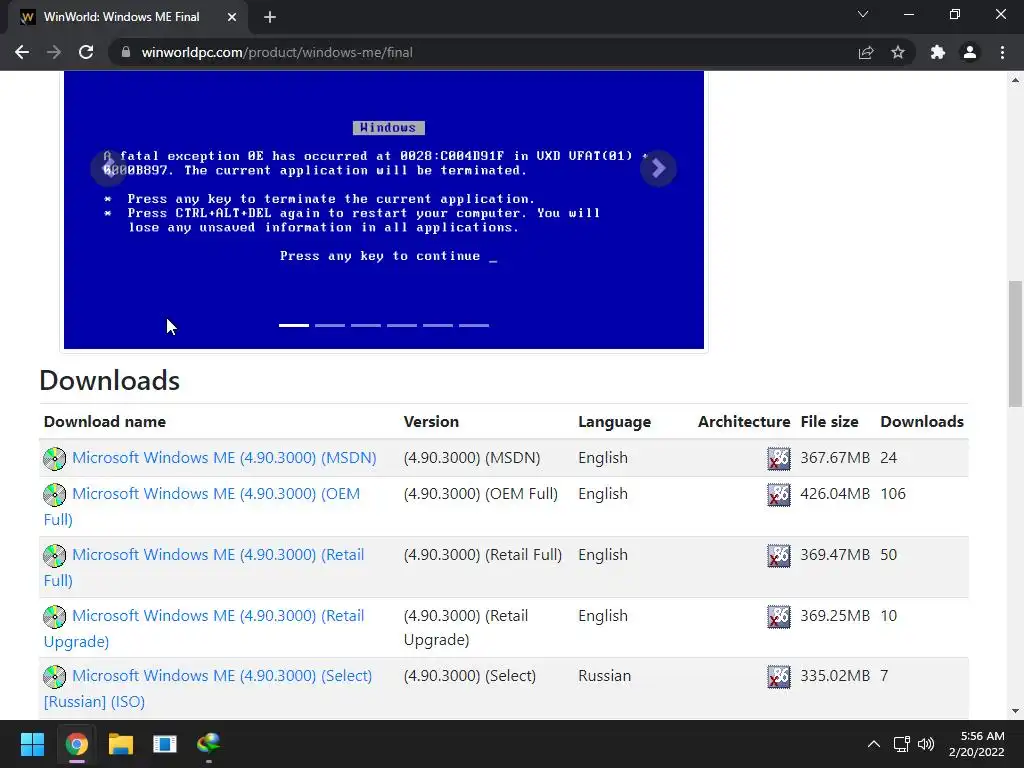Show hidden system tray icons
The image size is (1024, 768).
click(874, 744)
